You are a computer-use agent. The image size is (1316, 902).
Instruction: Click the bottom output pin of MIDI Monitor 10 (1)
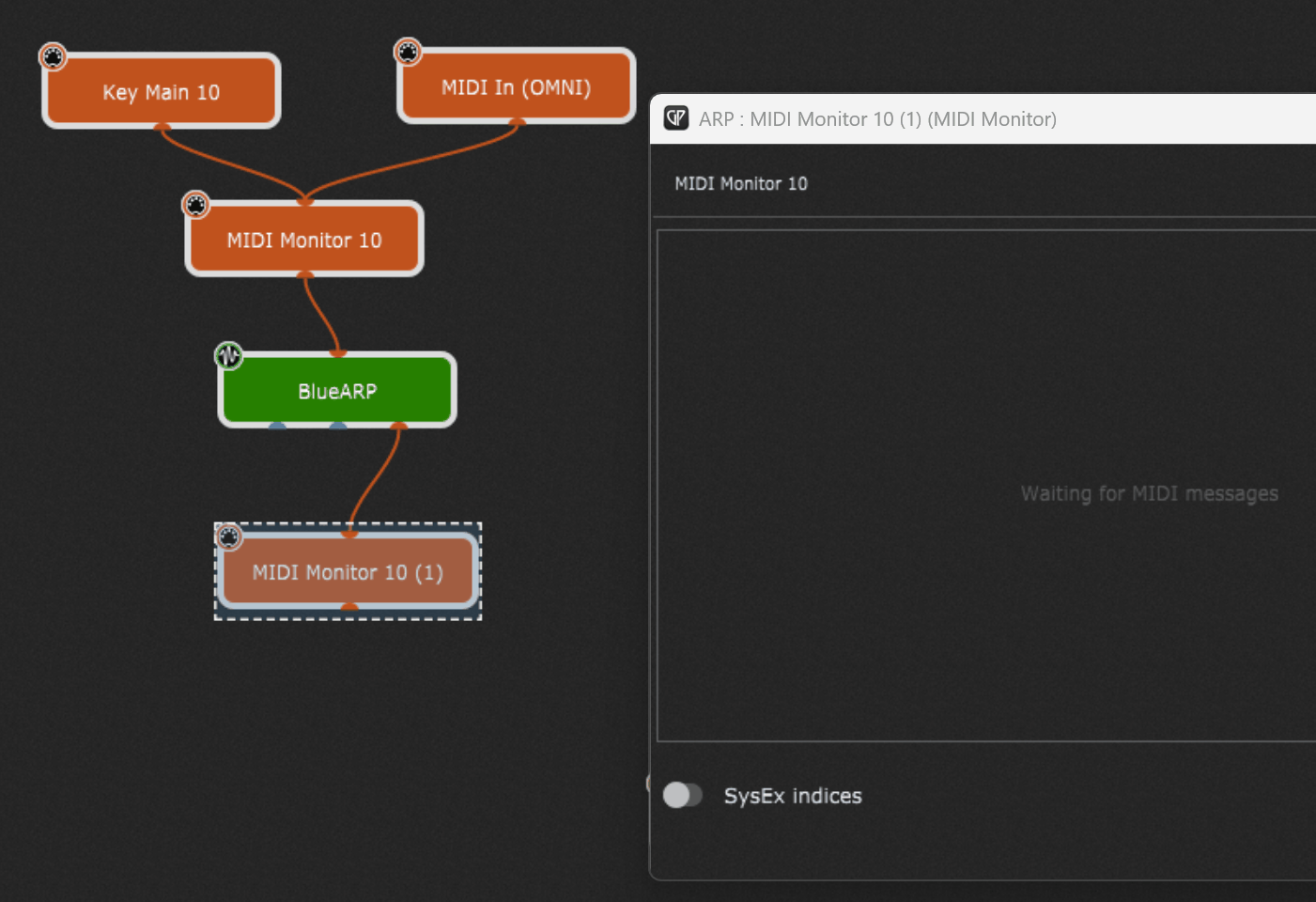349,607
